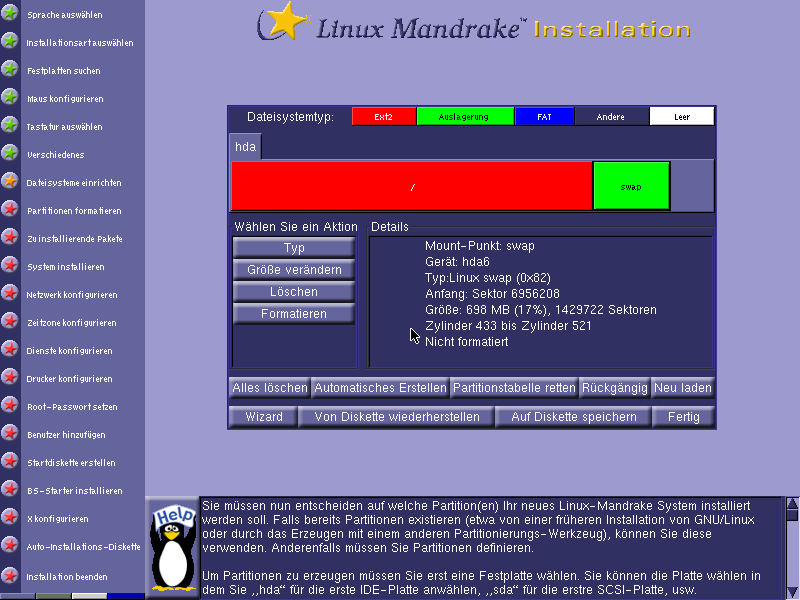Click the 'Gerät: hda6' detail line
The image size is (800, 600).
click(x=457, y=262)
